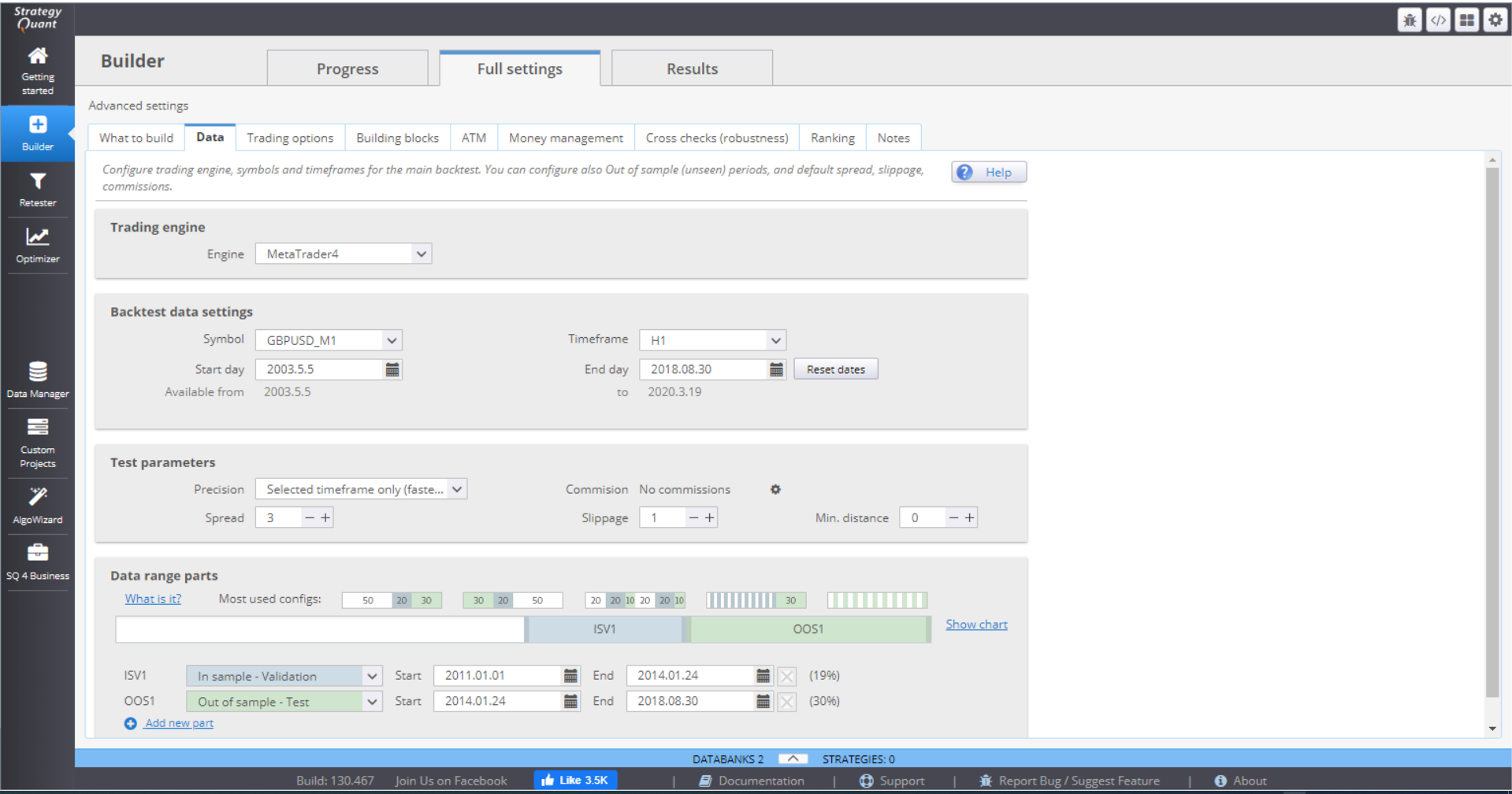
Task: Open SQ 4 Business briefcase icon
Action: 37,552
